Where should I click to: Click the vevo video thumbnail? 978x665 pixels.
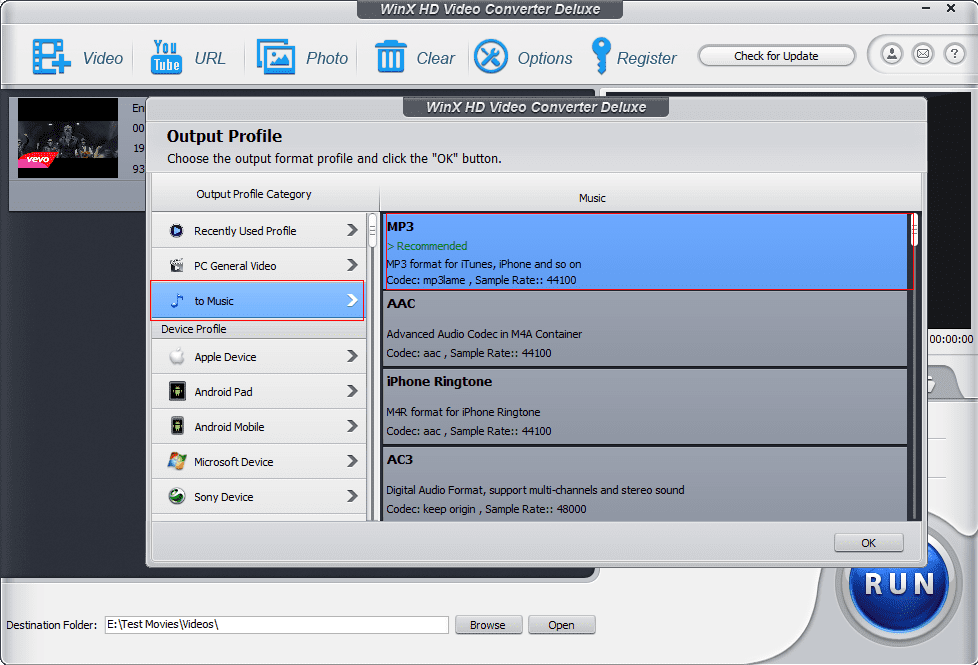68,138
